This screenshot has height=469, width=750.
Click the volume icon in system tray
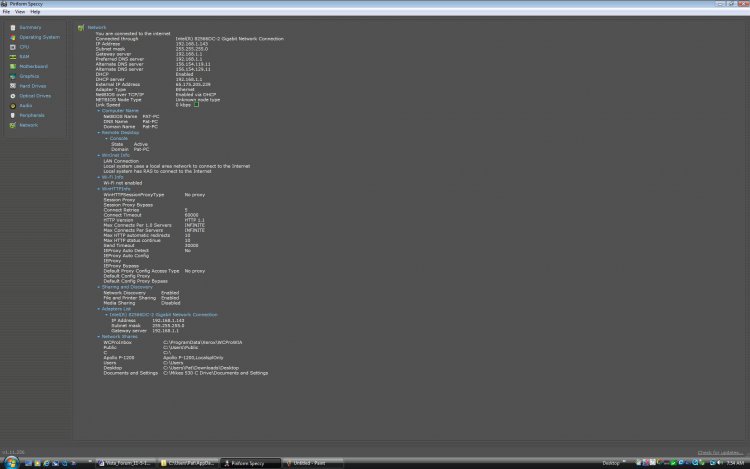720,463
